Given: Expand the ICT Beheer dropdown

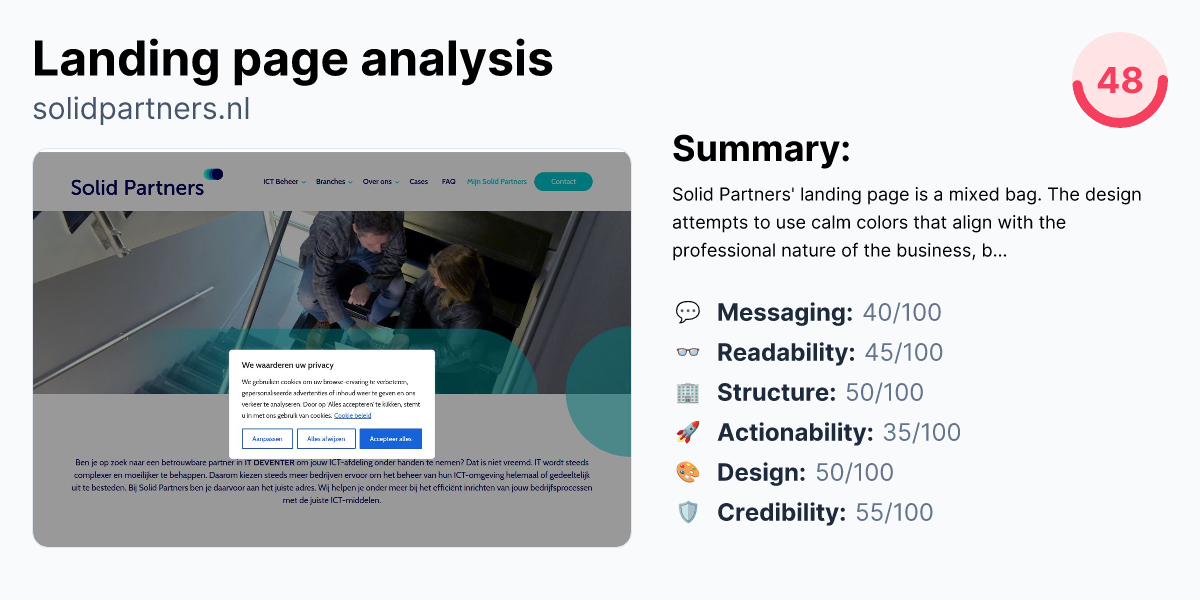Looking at the screenshot, I should 281,181.
